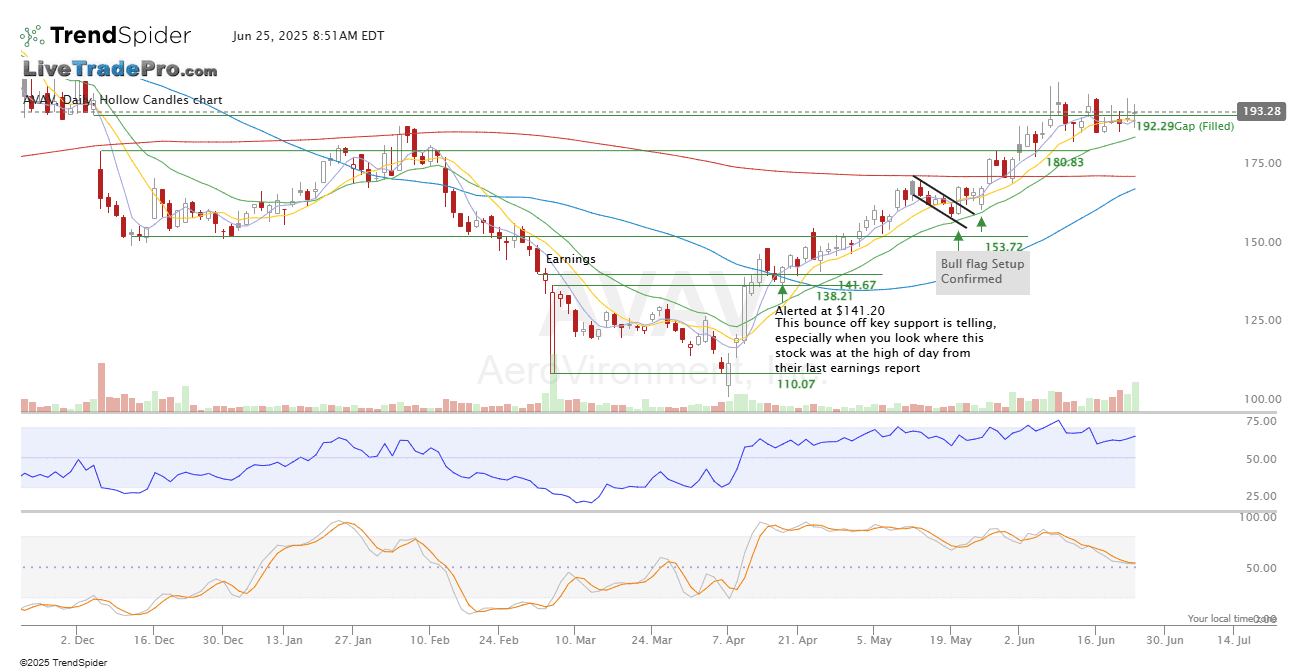The width and height of the screenshot is (1307, 672).
Task: Click the green arrow above "Alerted at $141.20"
Action: 782,293
